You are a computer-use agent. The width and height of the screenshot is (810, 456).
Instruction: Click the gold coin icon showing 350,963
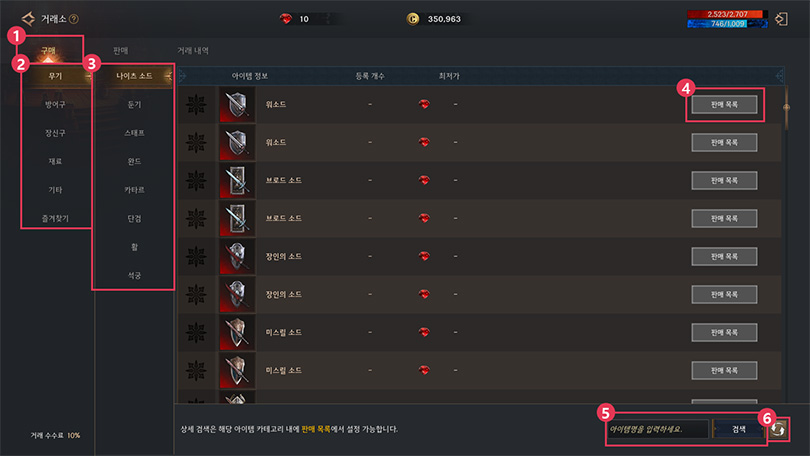(413, 19)
